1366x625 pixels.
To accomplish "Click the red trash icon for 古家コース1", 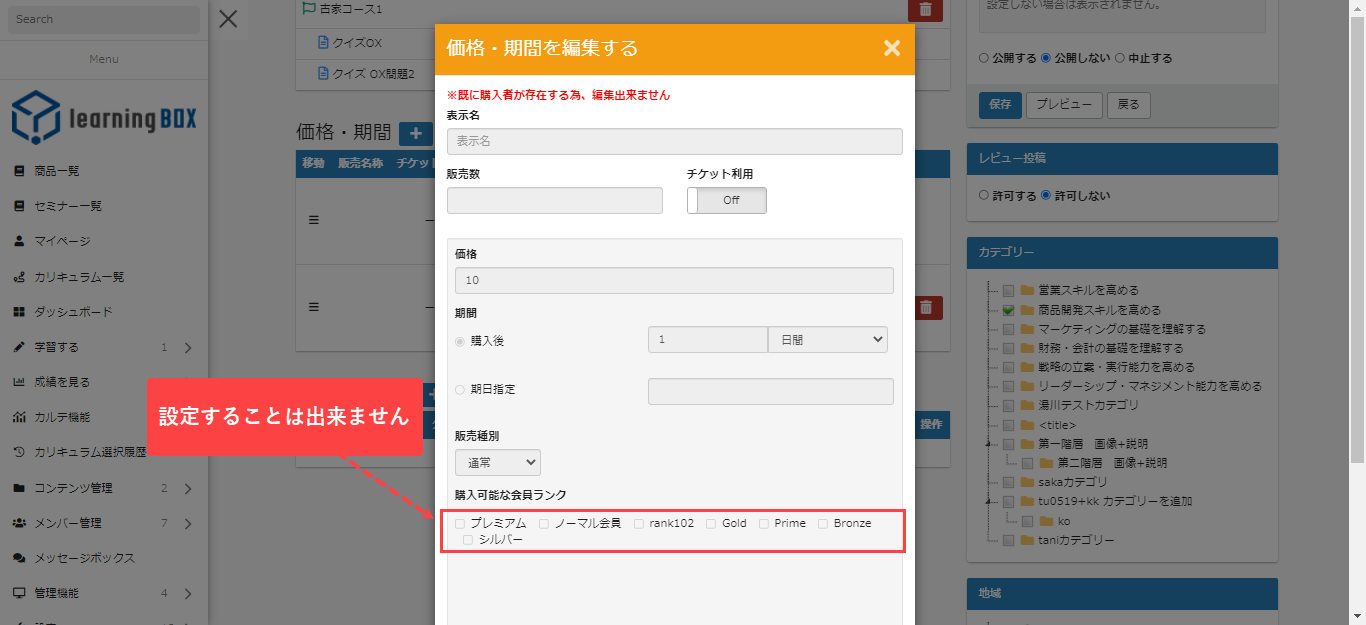I will 925,9.
